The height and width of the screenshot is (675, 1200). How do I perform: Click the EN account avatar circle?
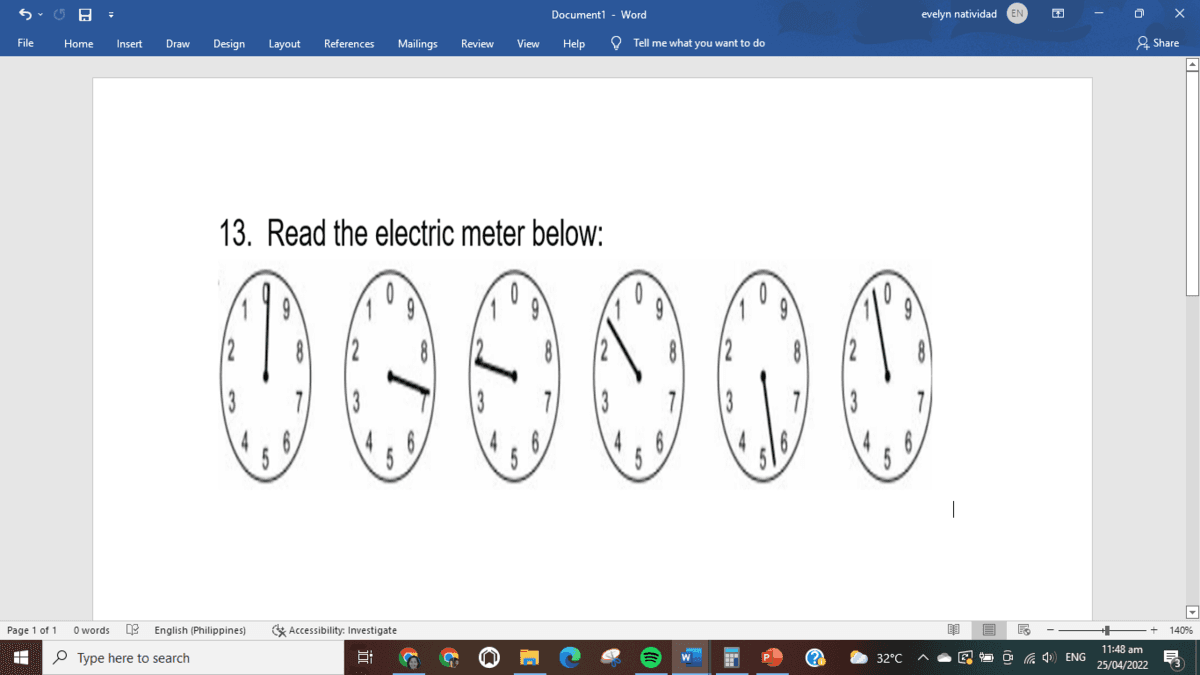(1017, 14)
